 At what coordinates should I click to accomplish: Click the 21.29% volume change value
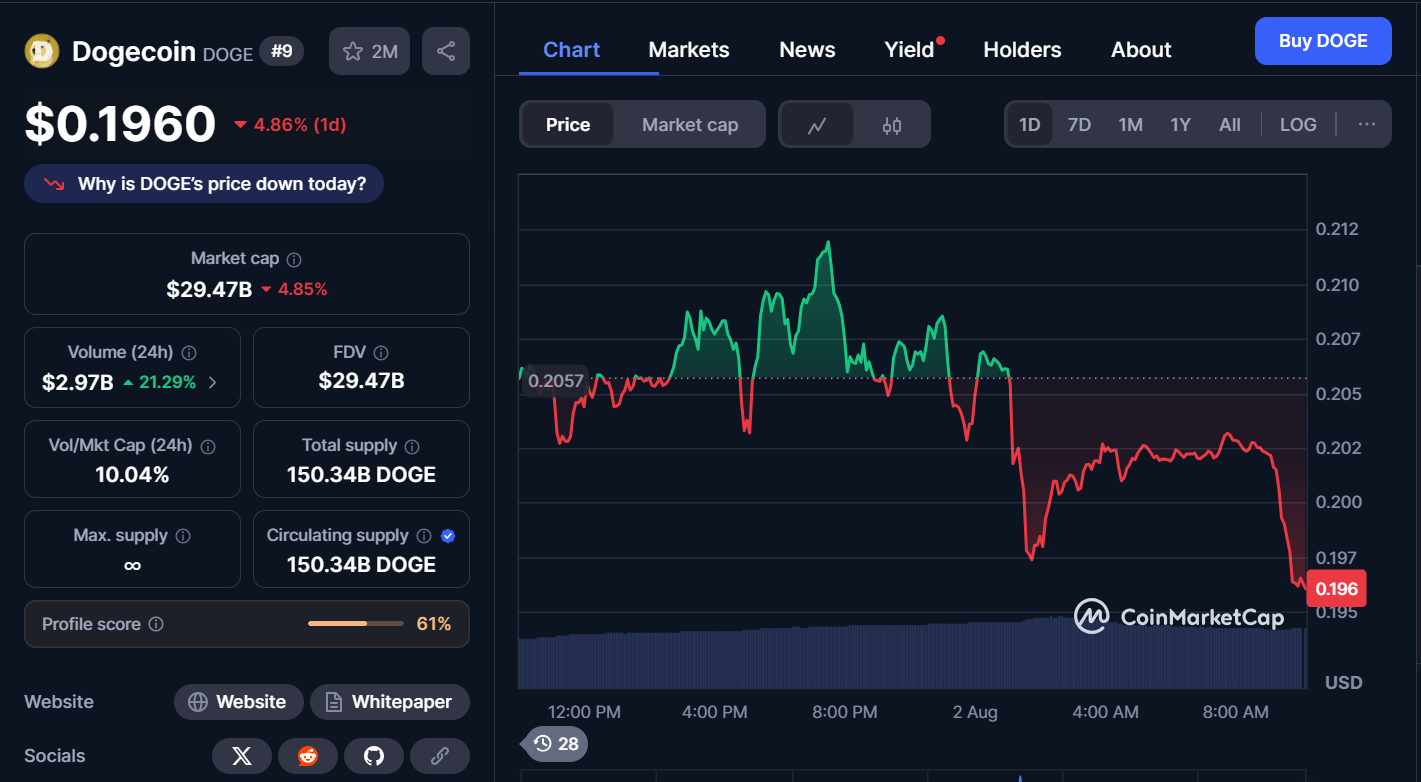click(167, 382)
